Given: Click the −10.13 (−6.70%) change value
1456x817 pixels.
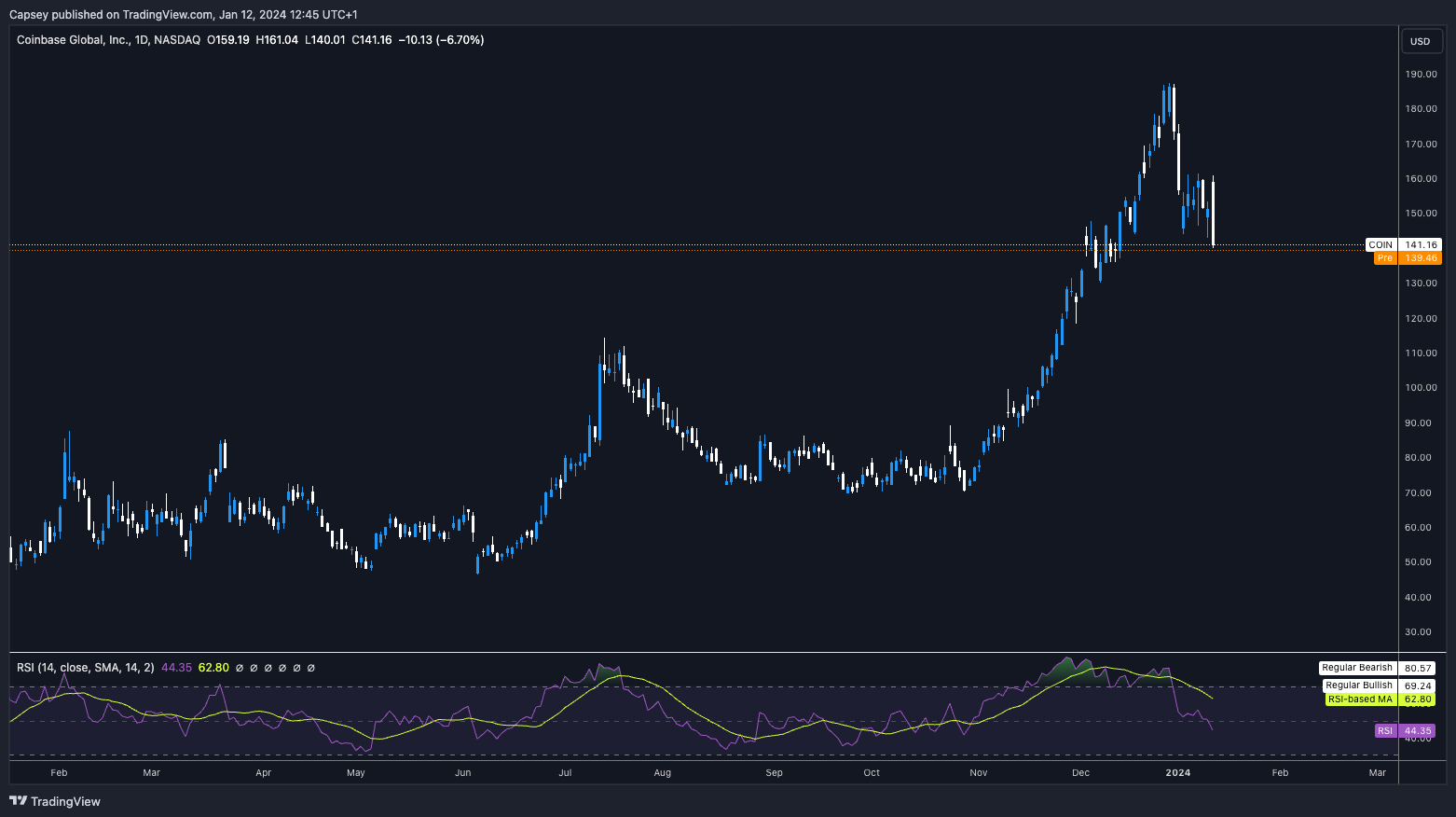Looking at the screenshot, I should 441,40.
